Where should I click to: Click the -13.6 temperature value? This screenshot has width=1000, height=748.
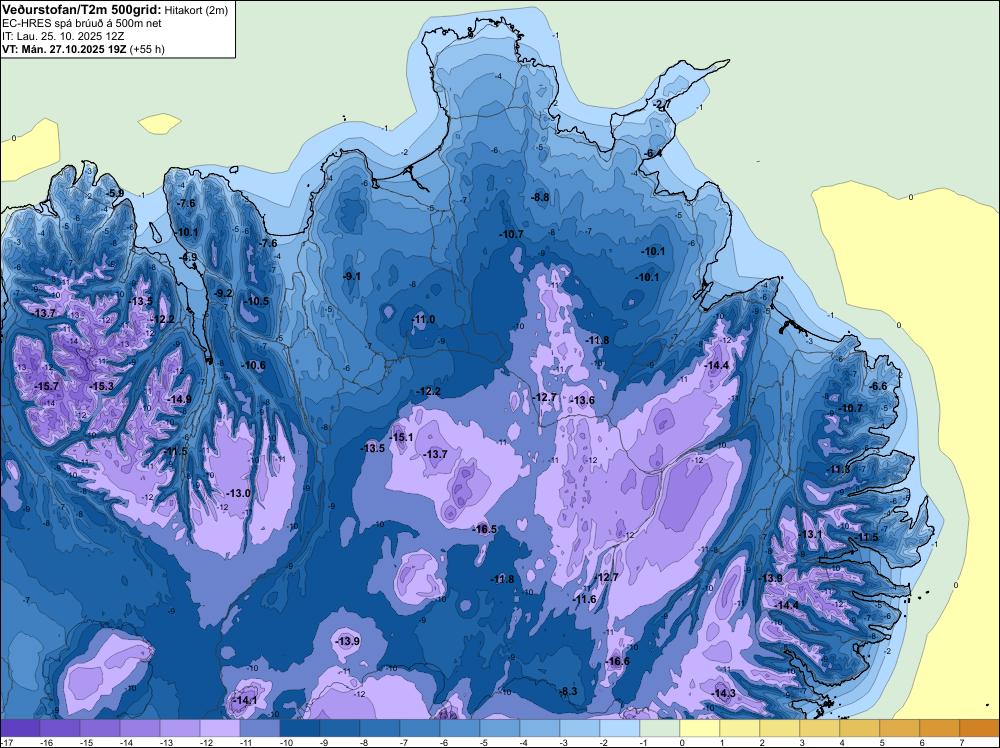583,400
